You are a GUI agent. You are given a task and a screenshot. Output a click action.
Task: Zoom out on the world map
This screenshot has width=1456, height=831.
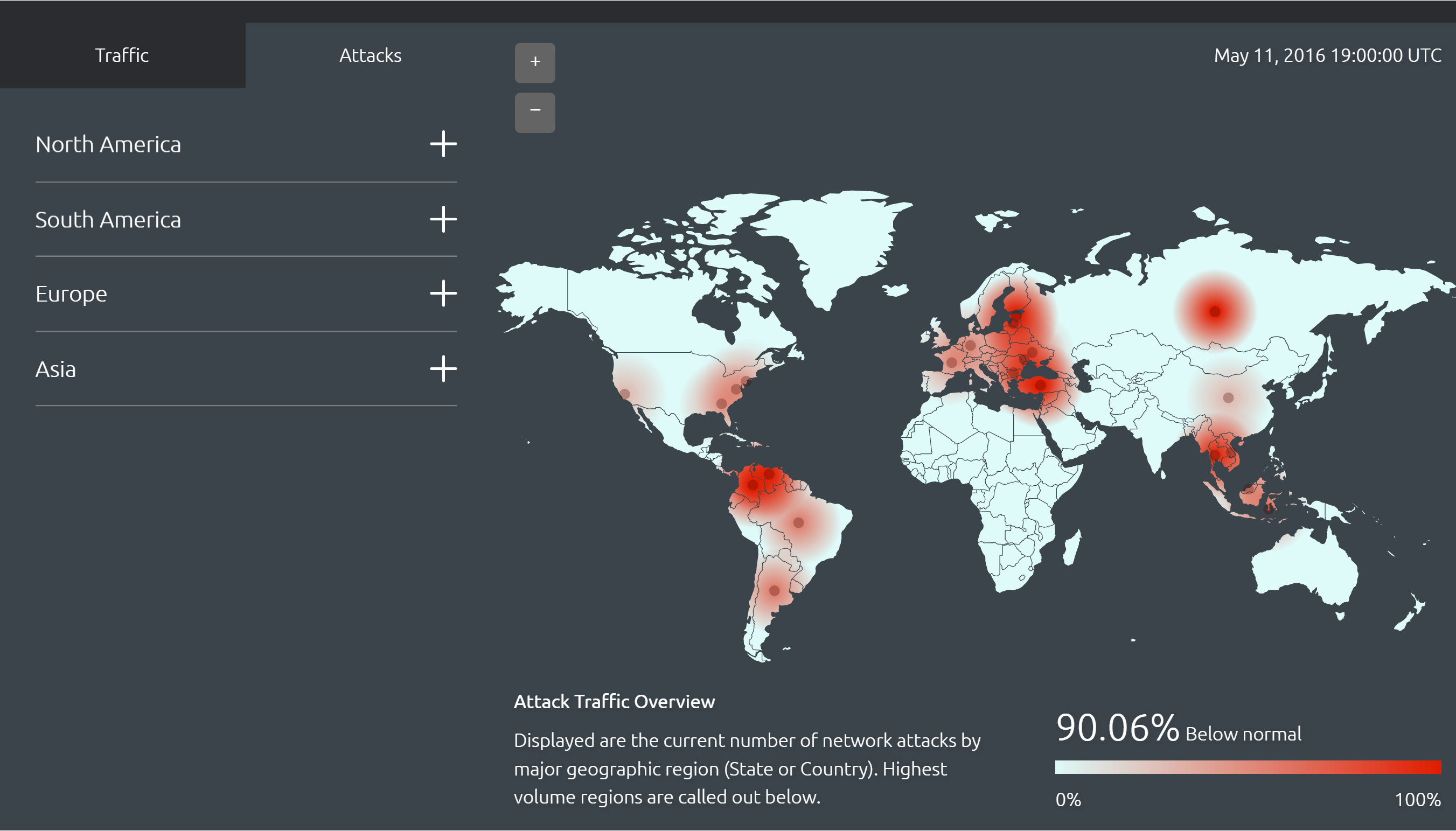tap(534, 112)
